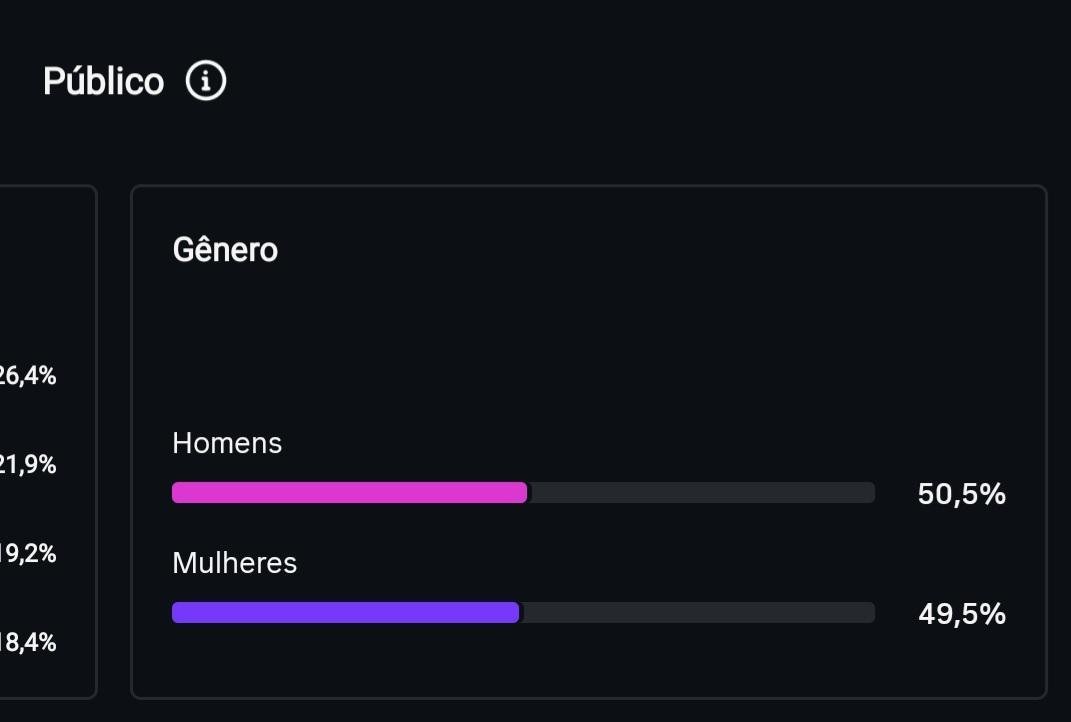Click the right tip of the pink Homens fill
This screenshot has width=1071, height=722.
[523, 492]
